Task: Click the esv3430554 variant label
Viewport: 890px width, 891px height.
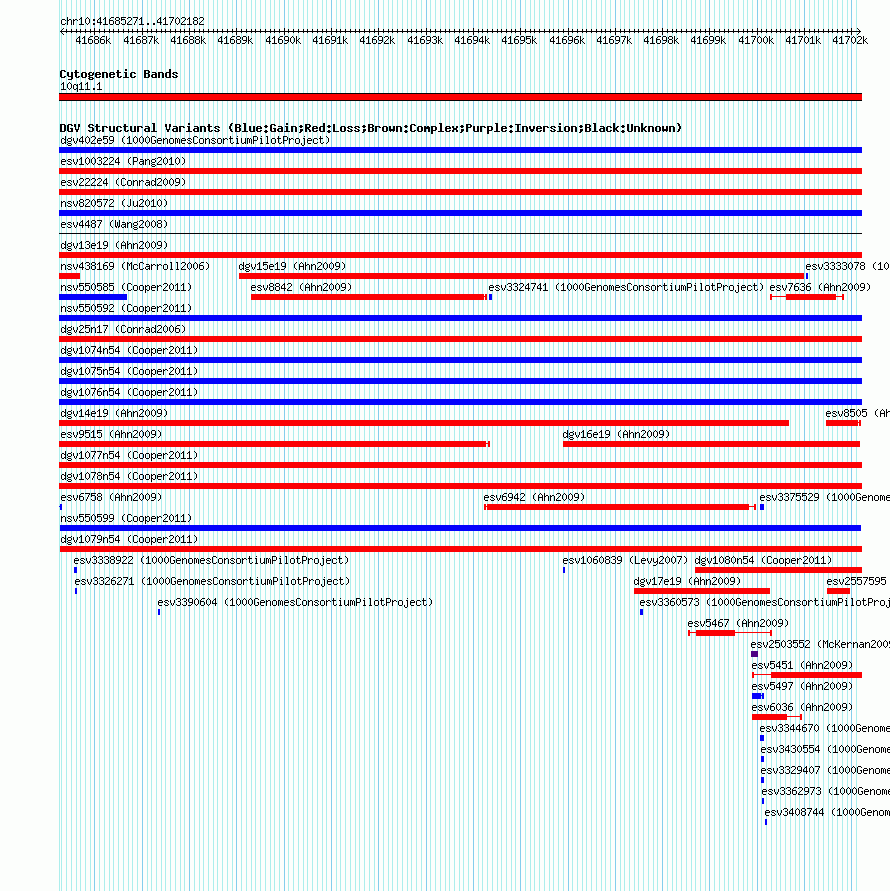Action: pos(825,750)
